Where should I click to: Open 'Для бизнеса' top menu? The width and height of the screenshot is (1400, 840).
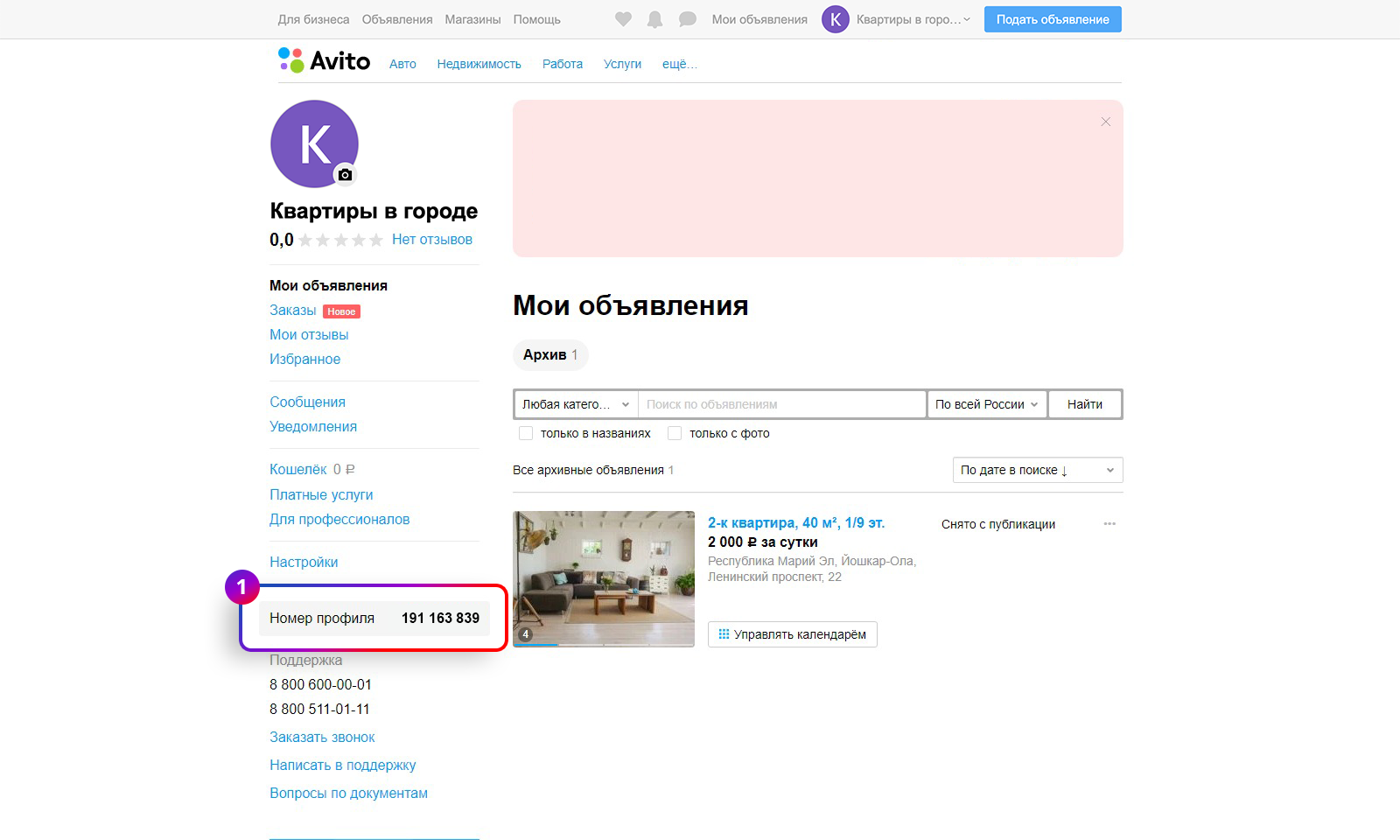click(x=313, y=19)
